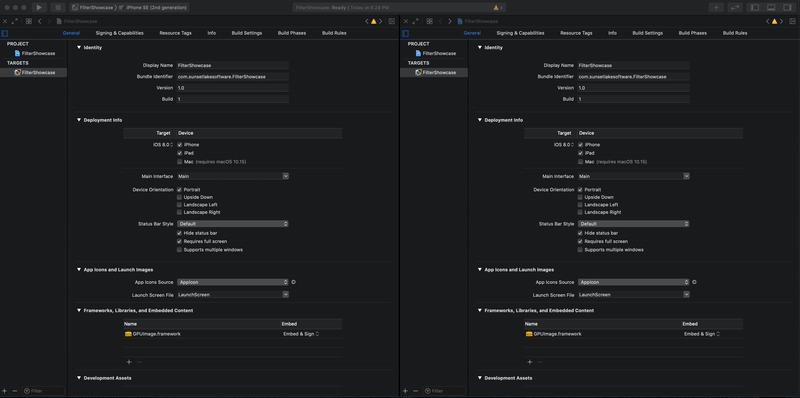The height and width of the screenshot is (398, 800).
Task: Enable Supports multiple windows in right editor
Action: [x=580, y=250]
